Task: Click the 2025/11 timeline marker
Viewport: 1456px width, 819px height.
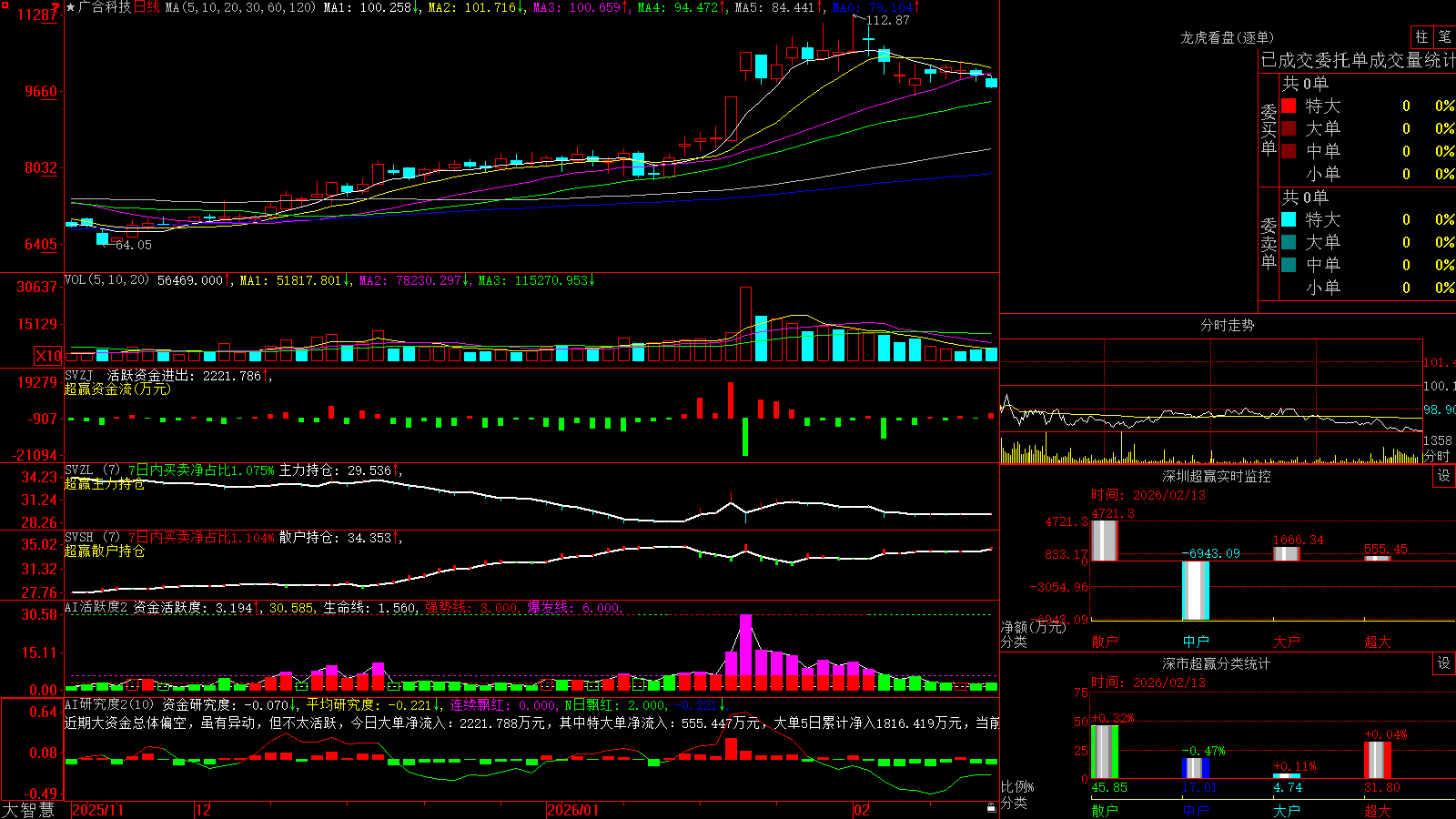Action: pos(97,810)
